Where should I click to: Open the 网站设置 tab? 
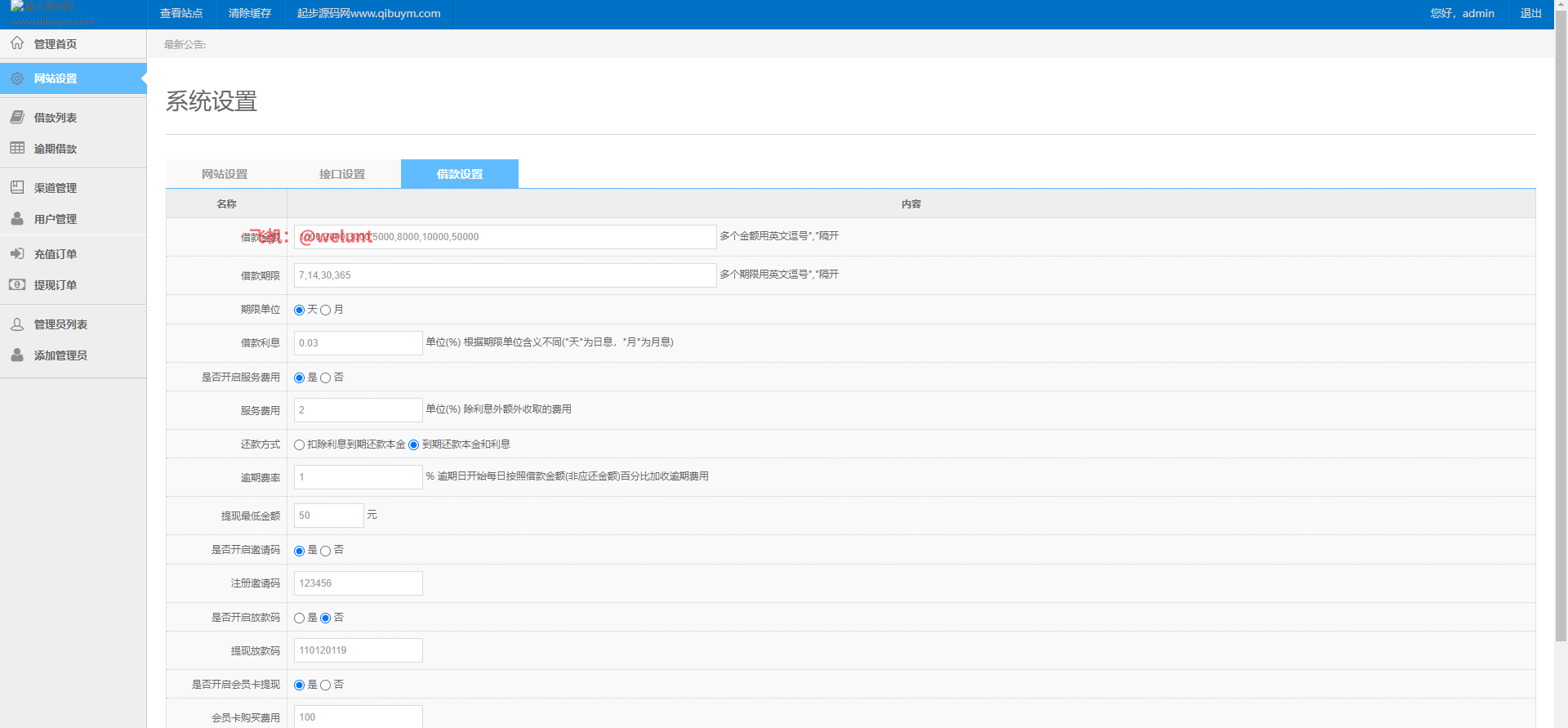tap(225, 174)
